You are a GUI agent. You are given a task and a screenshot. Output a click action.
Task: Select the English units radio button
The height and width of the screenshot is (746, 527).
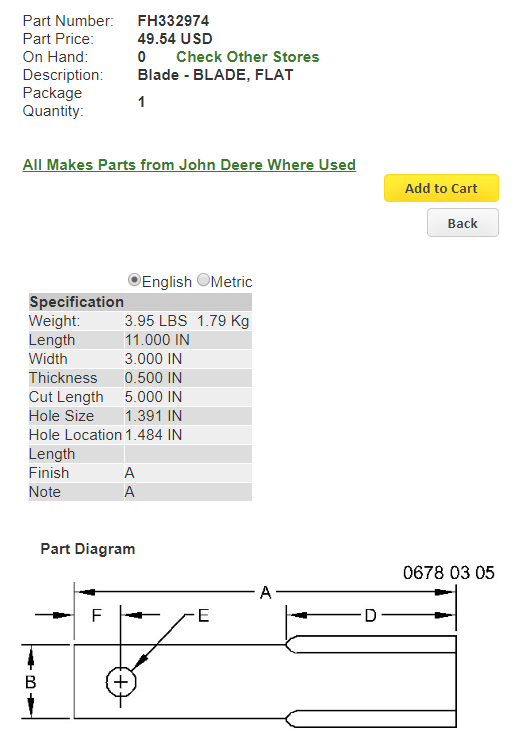click(x=134, y=280)
